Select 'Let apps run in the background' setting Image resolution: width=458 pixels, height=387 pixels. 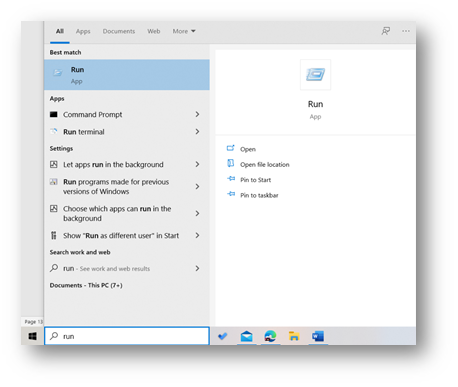(x=113, y=164)
